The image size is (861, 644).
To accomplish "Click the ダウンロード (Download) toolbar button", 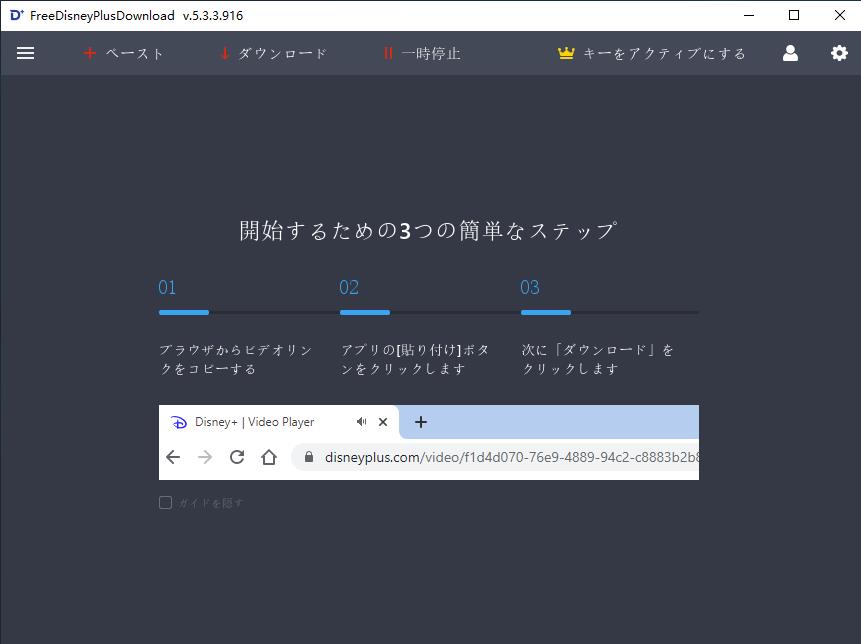I will [274, 53].
